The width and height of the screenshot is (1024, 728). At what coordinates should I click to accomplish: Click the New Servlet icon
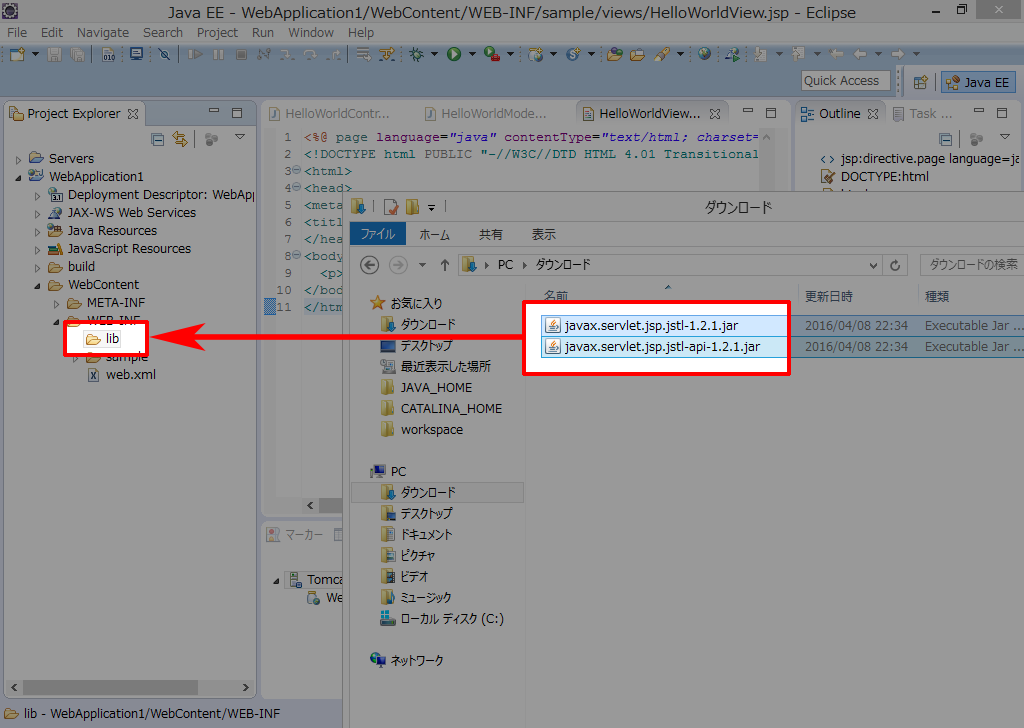pos(573,55)
